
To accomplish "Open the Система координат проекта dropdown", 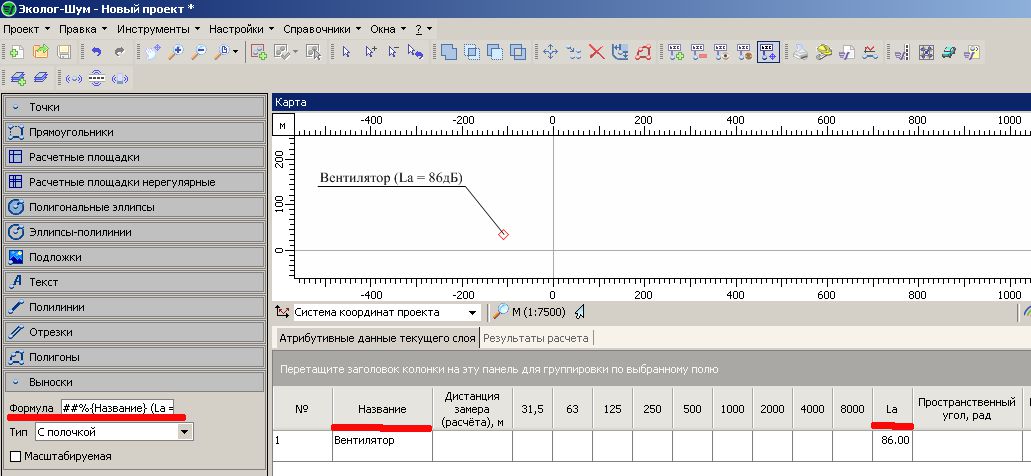I will click(x=473, y=312).
